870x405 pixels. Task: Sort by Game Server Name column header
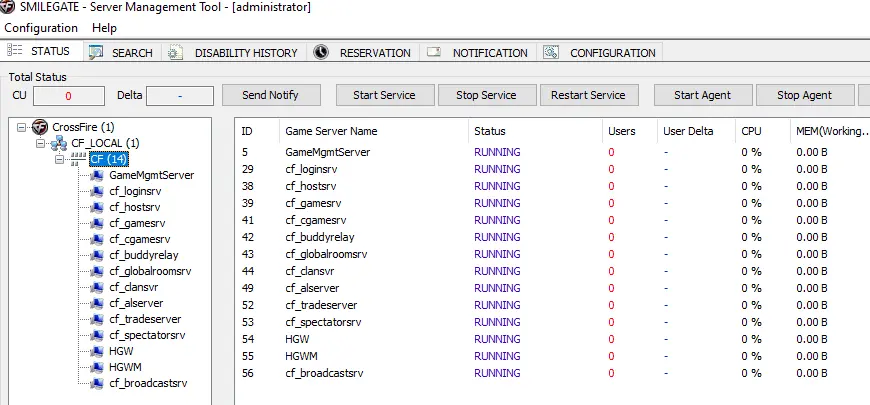click(x=373, y=131)
